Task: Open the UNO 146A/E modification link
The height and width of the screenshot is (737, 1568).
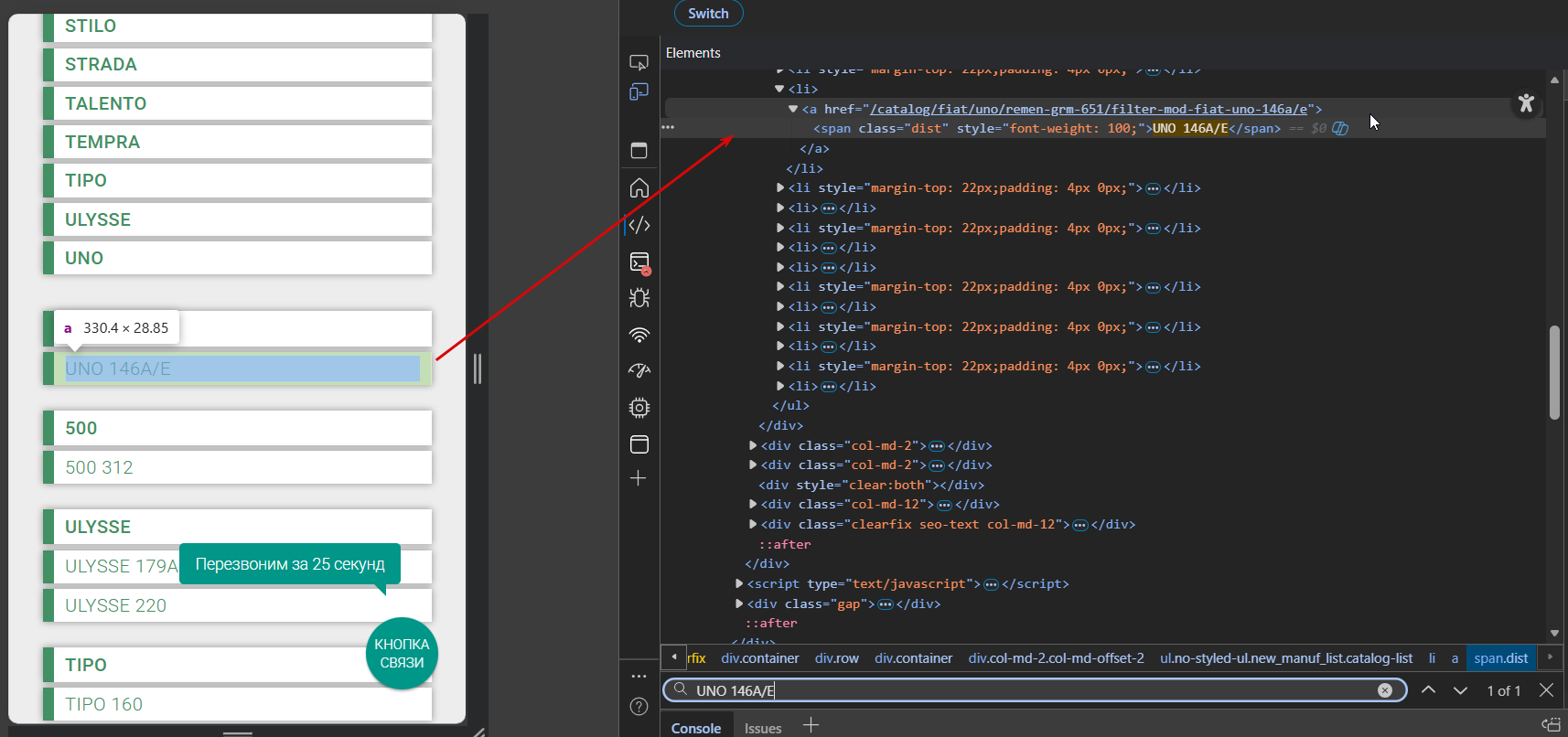Action: [237, 368]
